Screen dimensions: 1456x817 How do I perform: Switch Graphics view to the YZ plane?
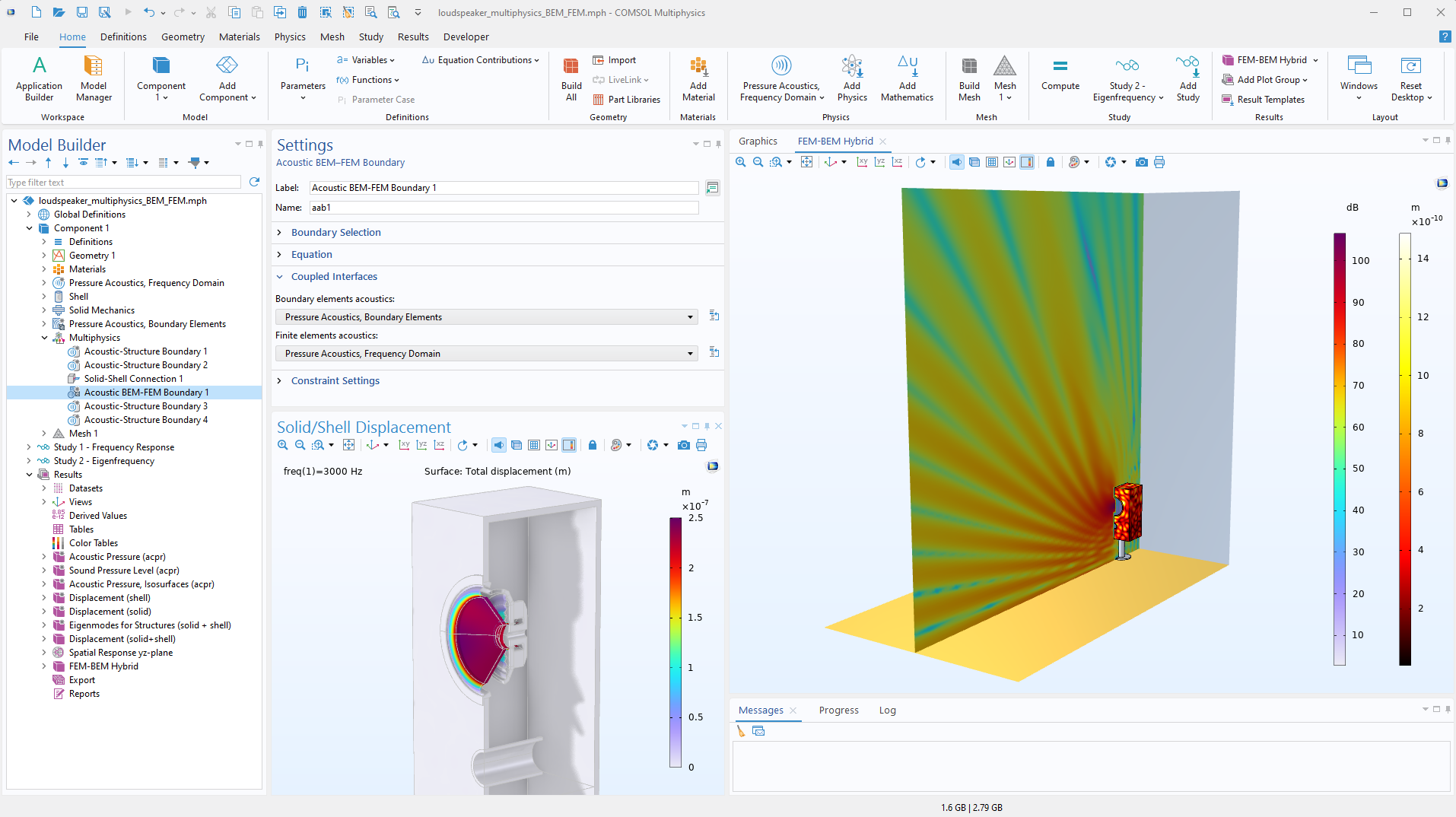click(880, 162)
